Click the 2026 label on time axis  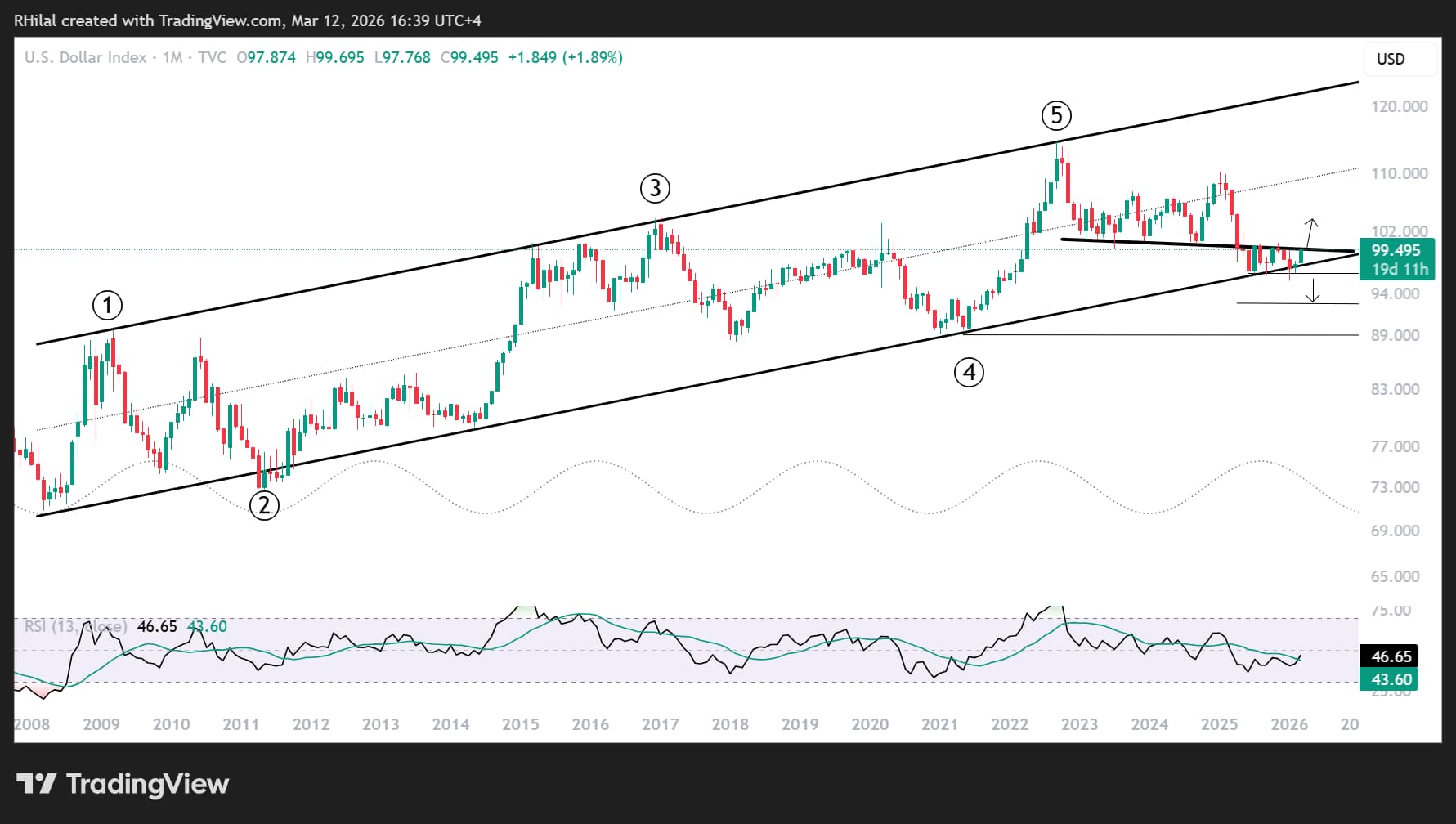point(1289,724)
